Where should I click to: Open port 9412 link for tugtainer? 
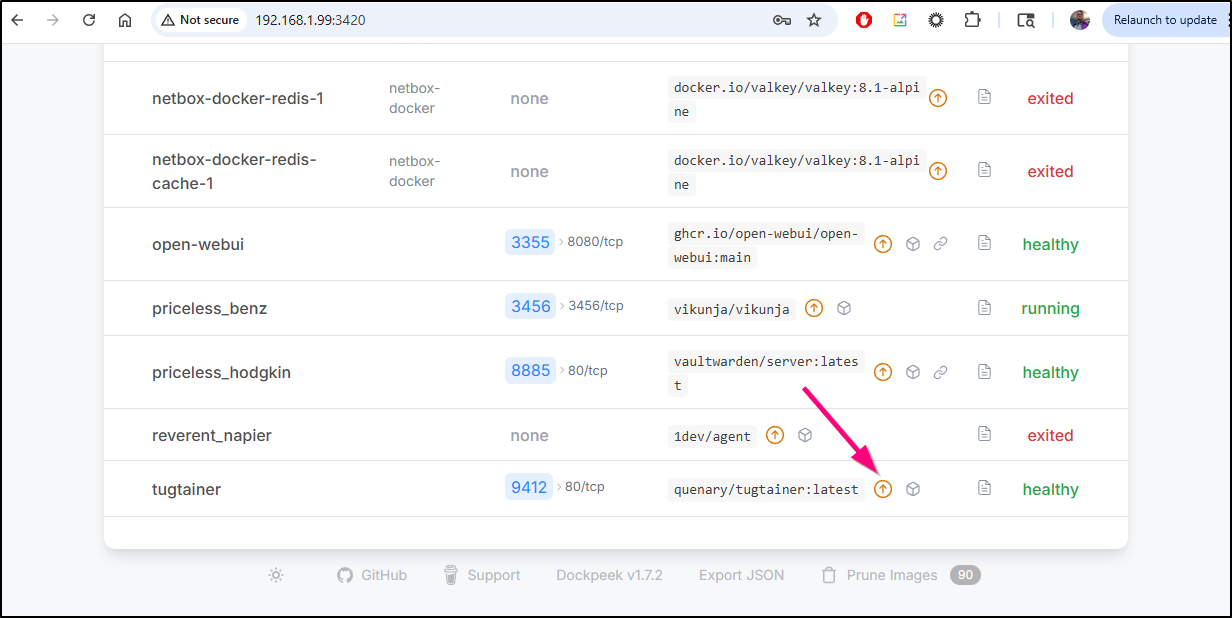coord(529,487)
